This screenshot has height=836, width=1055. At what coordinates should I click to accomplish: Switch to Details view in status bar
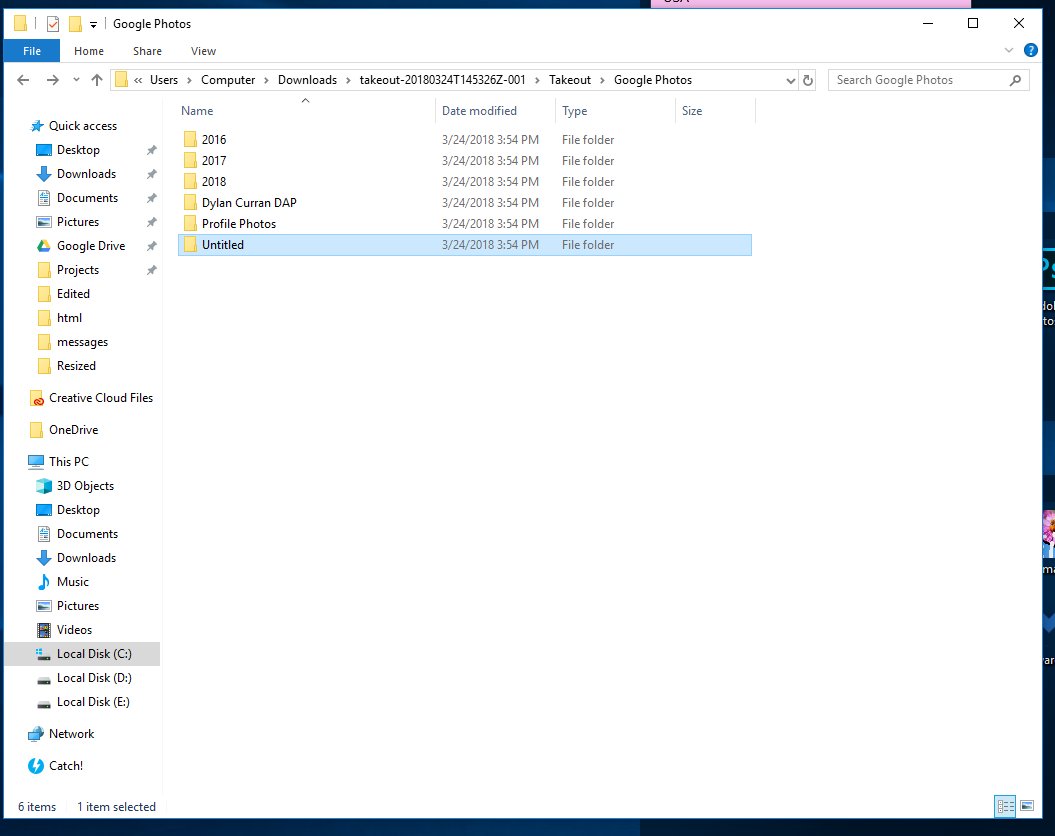point(1005,806)
